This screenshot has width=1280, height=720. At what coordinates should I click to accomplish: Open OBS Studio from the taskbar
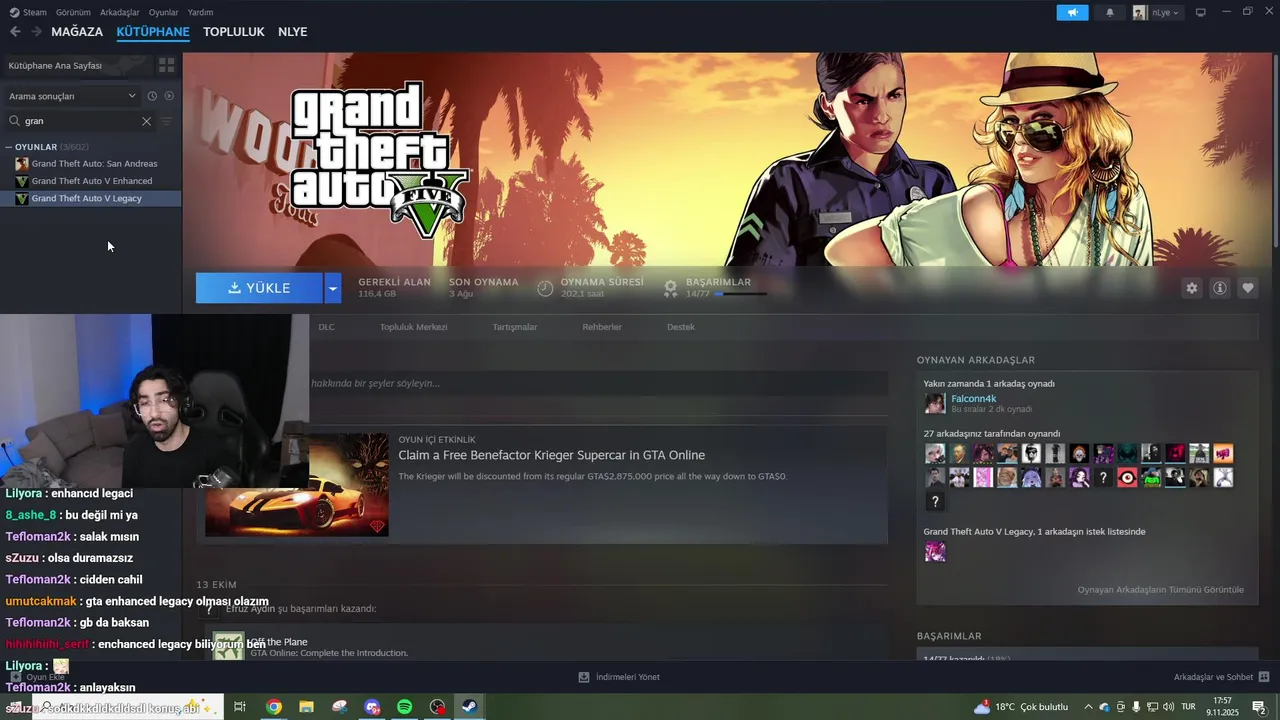tap(438, 707)
